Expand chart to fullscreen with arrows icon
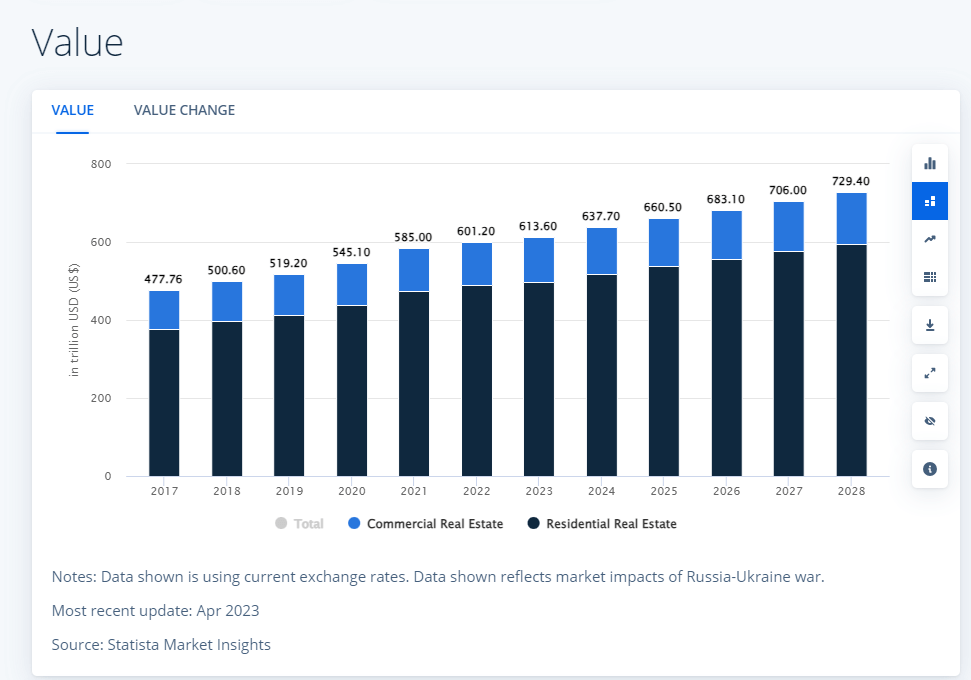This screenshot has height=680, width=971. point(929,373)
